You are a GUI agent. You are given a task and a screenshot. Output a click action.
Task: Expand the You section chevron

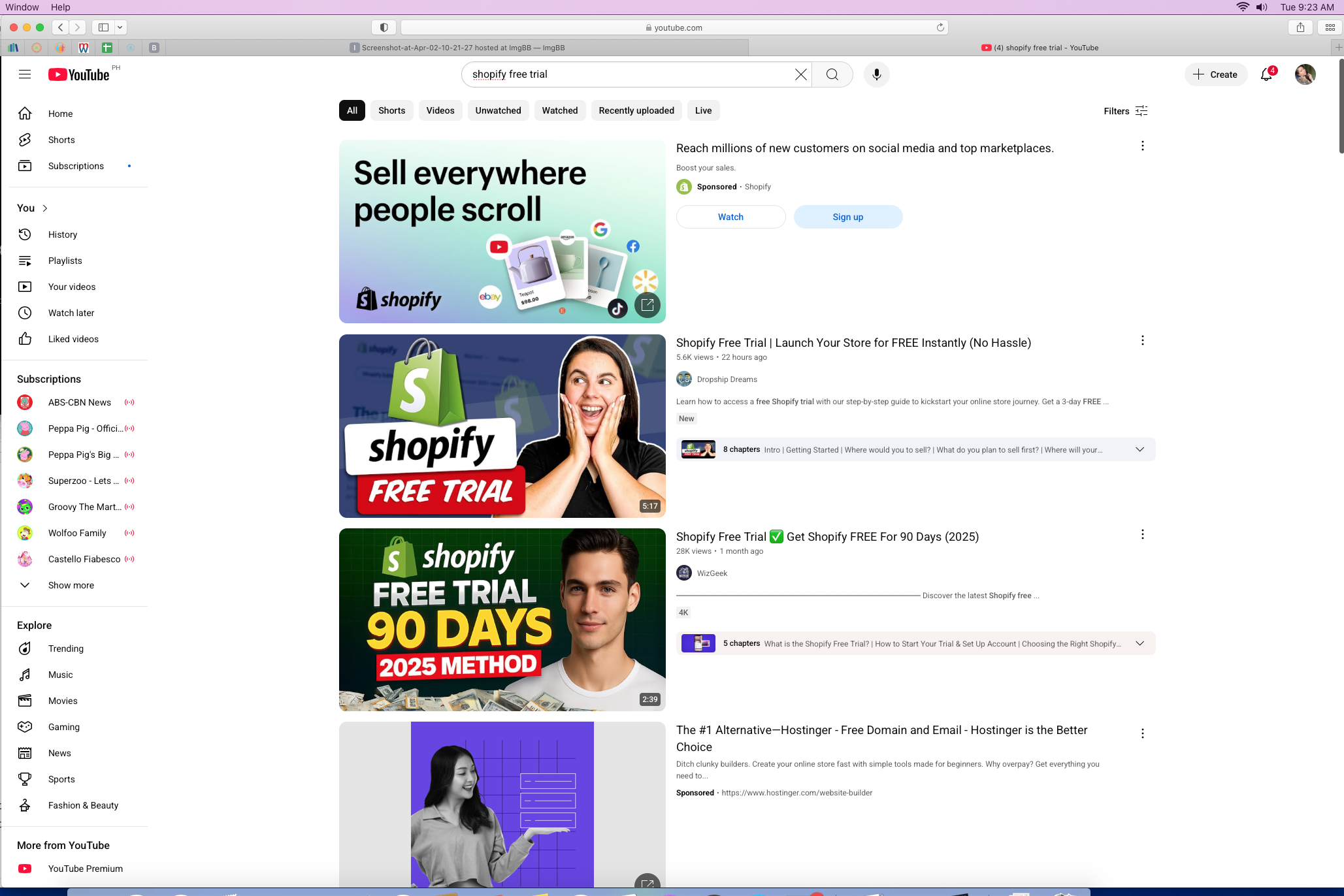point(45,208)
